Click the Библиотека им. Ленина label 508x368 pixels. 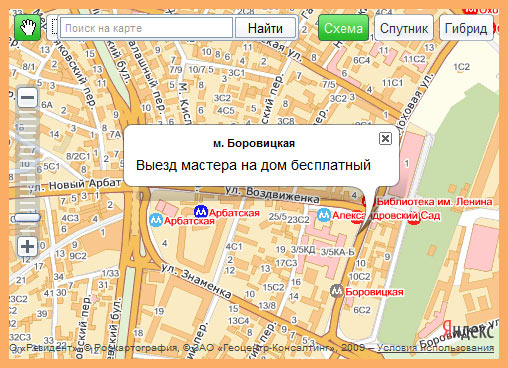(434, 202)
